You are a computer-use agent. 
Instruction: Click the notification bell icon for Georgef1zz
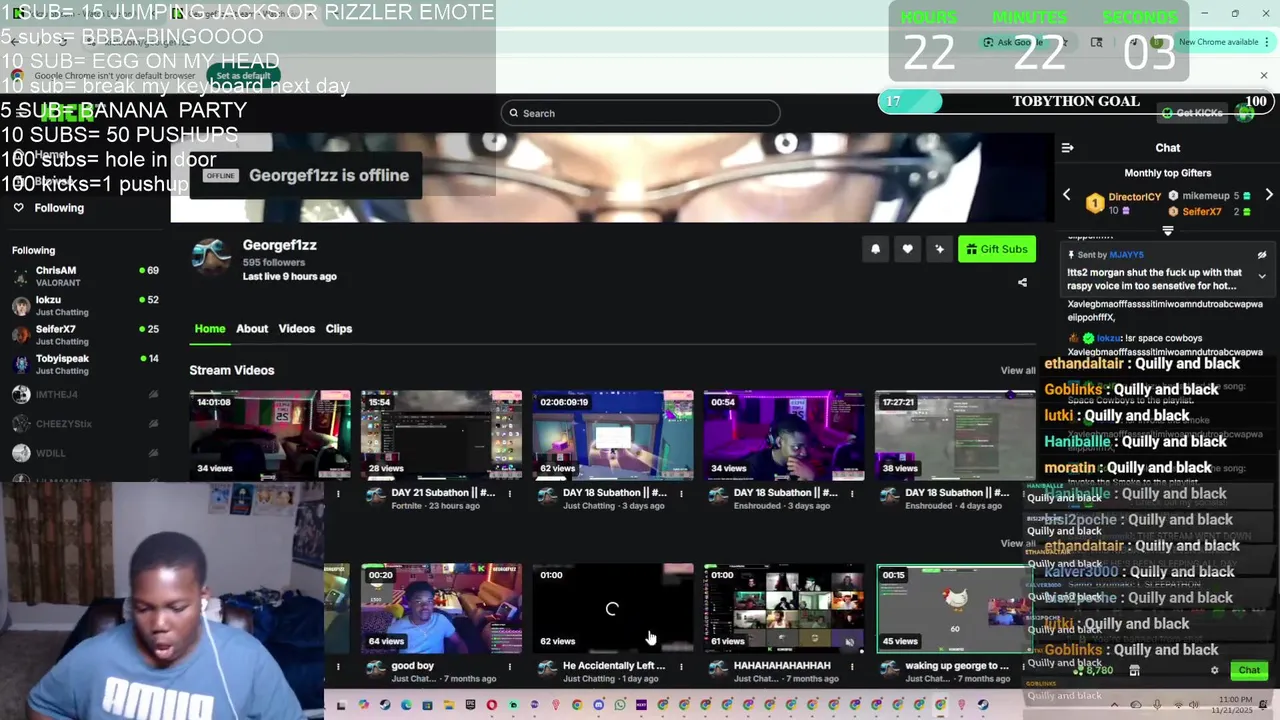[x=875, y=249]
